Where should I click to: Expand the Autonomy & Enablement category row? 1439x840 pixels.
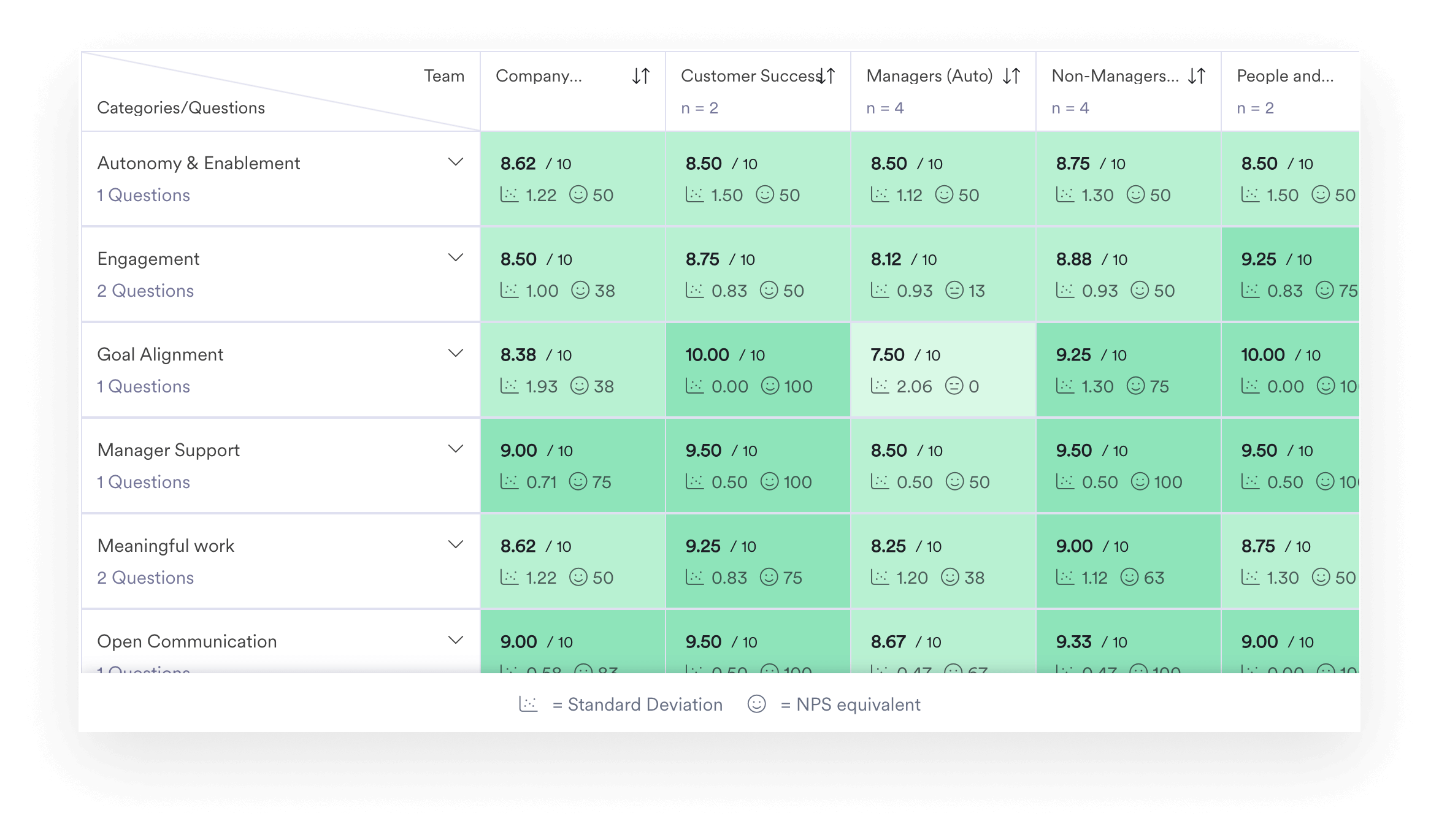(455, 161)
